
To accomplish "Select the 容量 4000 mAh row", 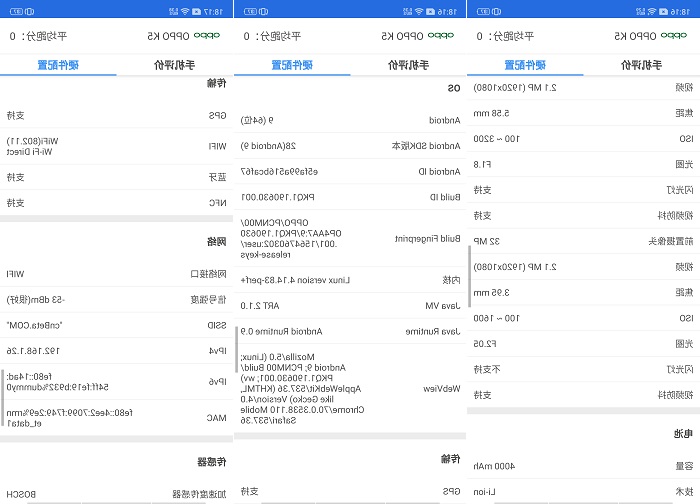I will (583, 466).
